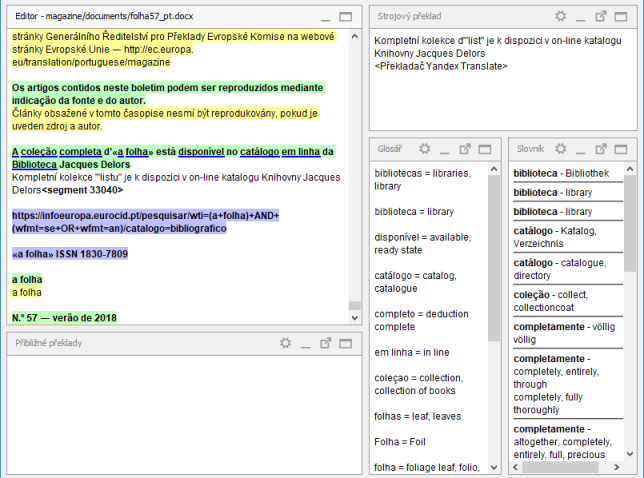644x478 pixels.
Task: Select the Přibližné překlady pane title
Action: tap(49, 343)
